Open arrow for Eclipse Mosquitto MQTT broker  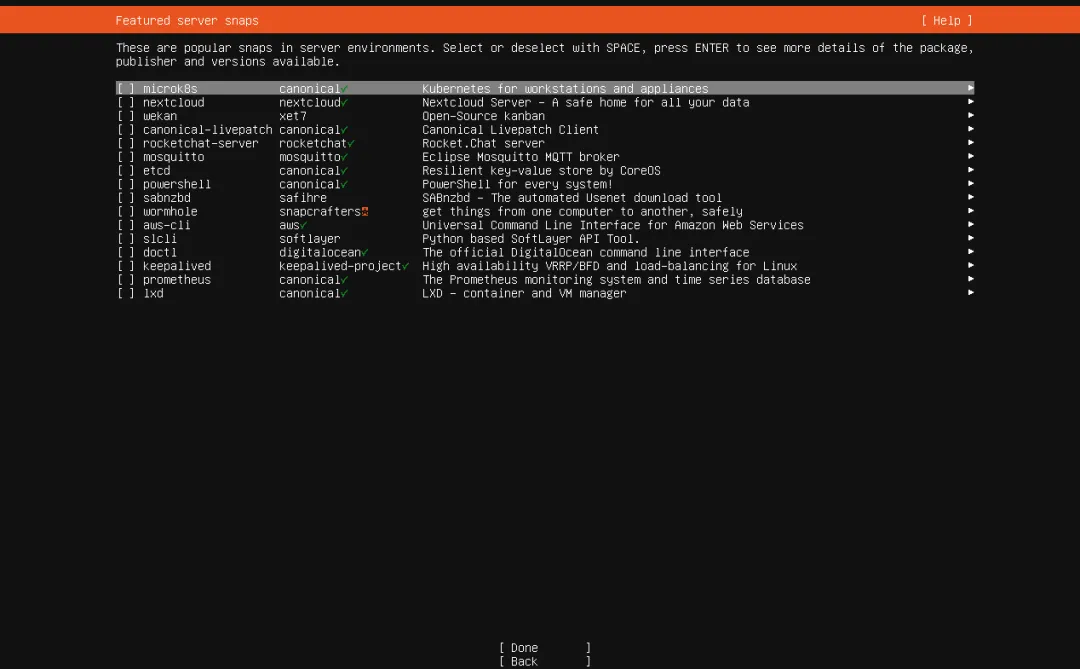pyautogui.click(x=970, y=156)
